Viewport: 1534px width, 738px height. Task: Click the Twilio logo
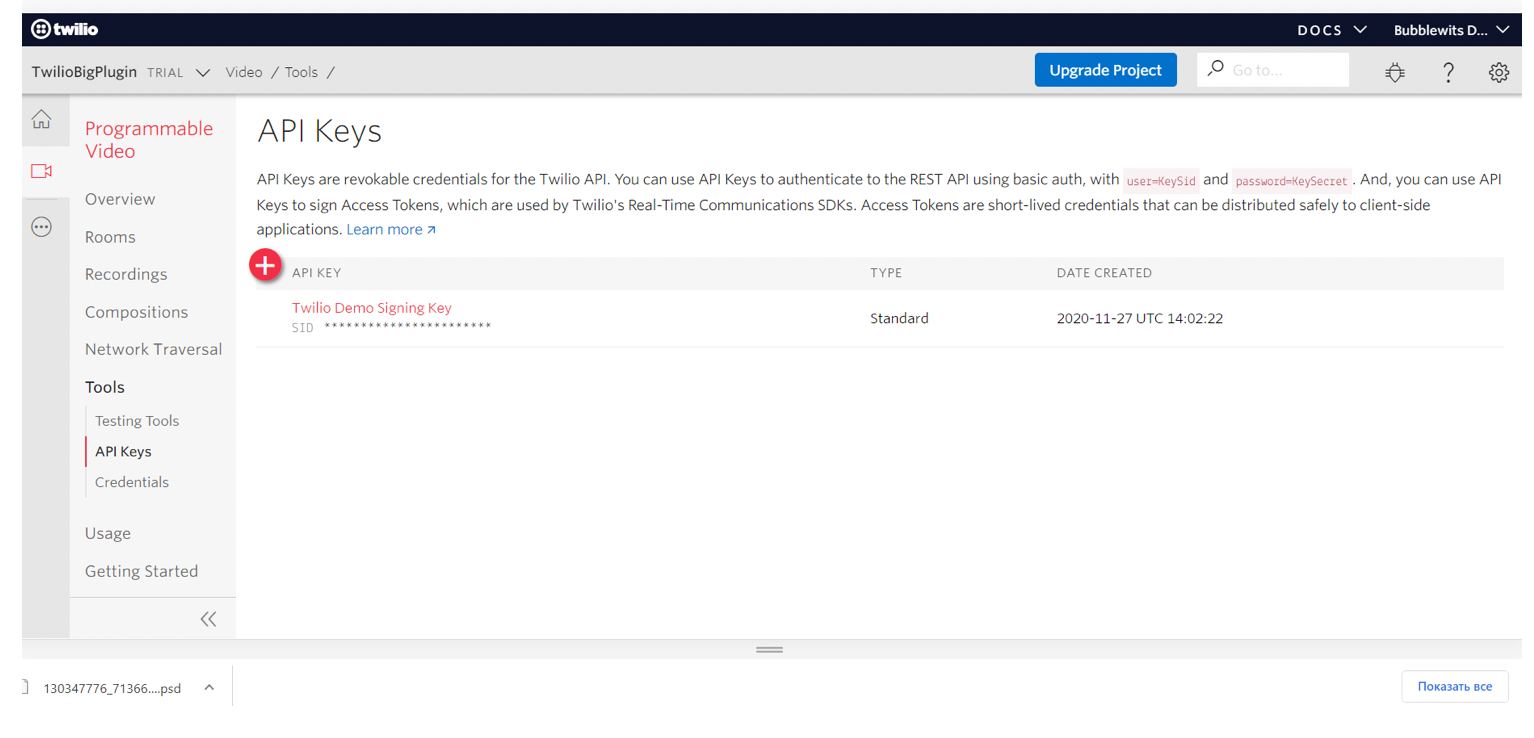point(65,29)
